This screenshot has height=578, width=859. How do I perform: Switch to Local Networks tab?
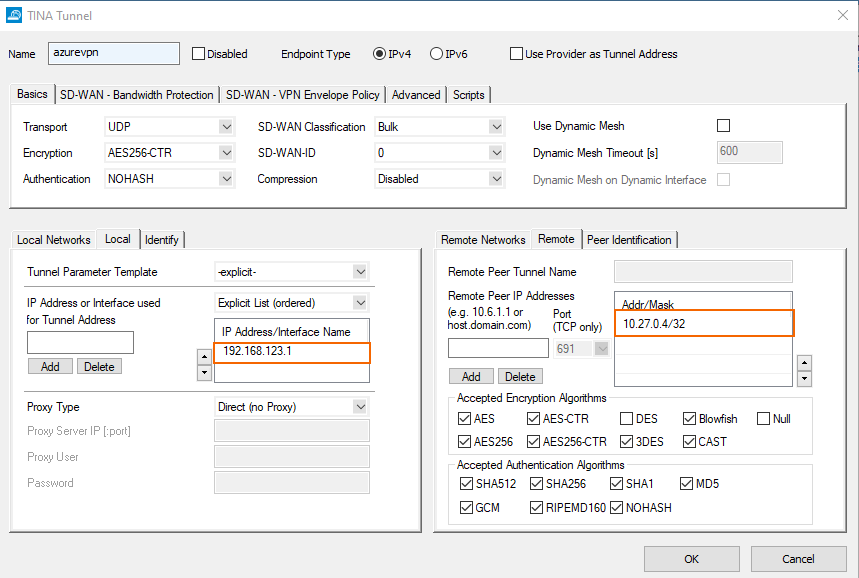(x=54, y=240)
